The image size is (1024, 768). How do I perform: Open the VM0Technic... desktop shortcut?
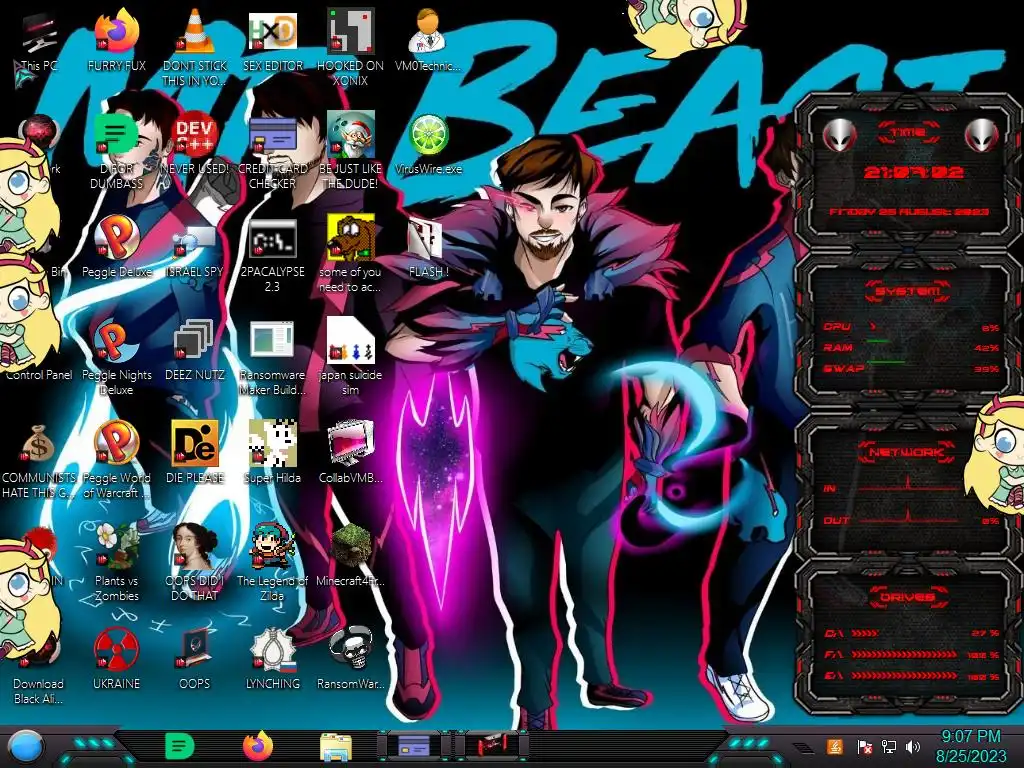click(428, 42)
